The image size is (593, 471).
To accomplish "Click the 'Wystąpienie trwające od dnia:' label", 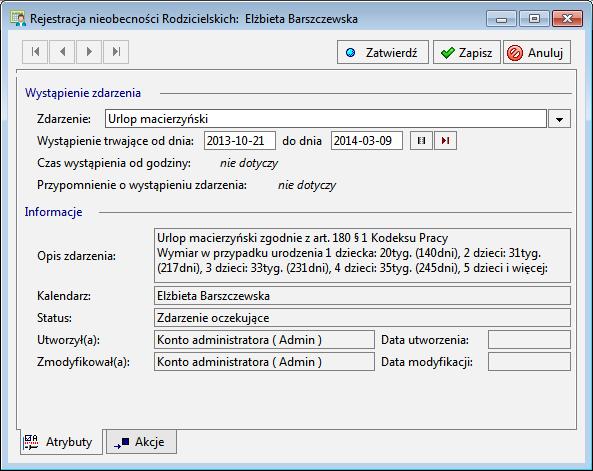I will [115, 141].
